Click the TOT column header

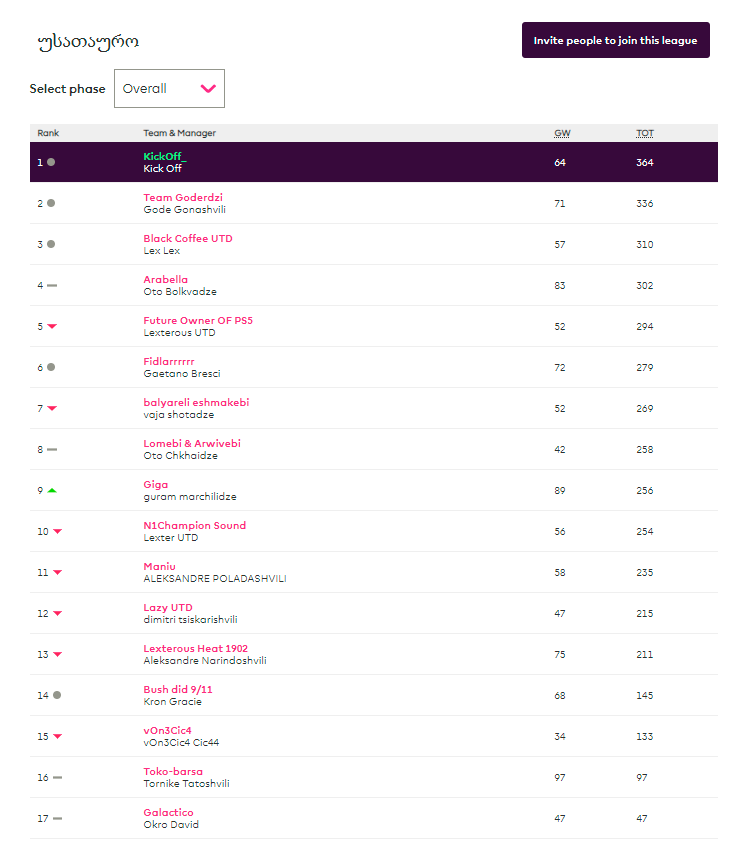tap(645, 133)
